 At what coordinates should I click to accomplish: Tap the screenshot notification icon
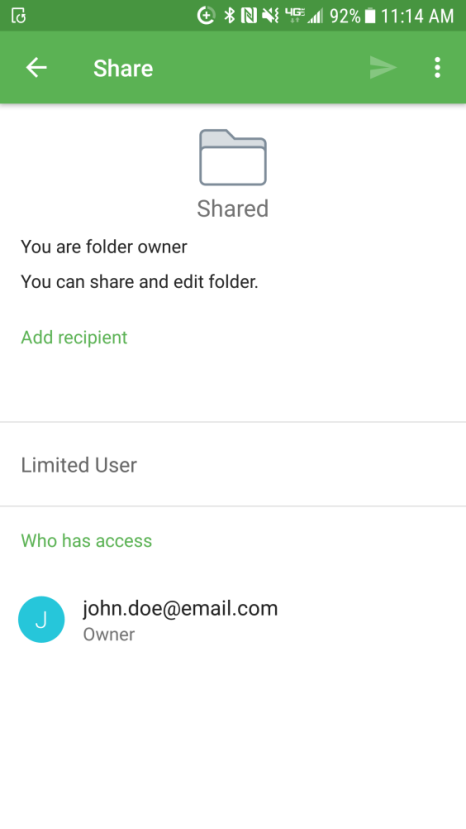[19, 16]
